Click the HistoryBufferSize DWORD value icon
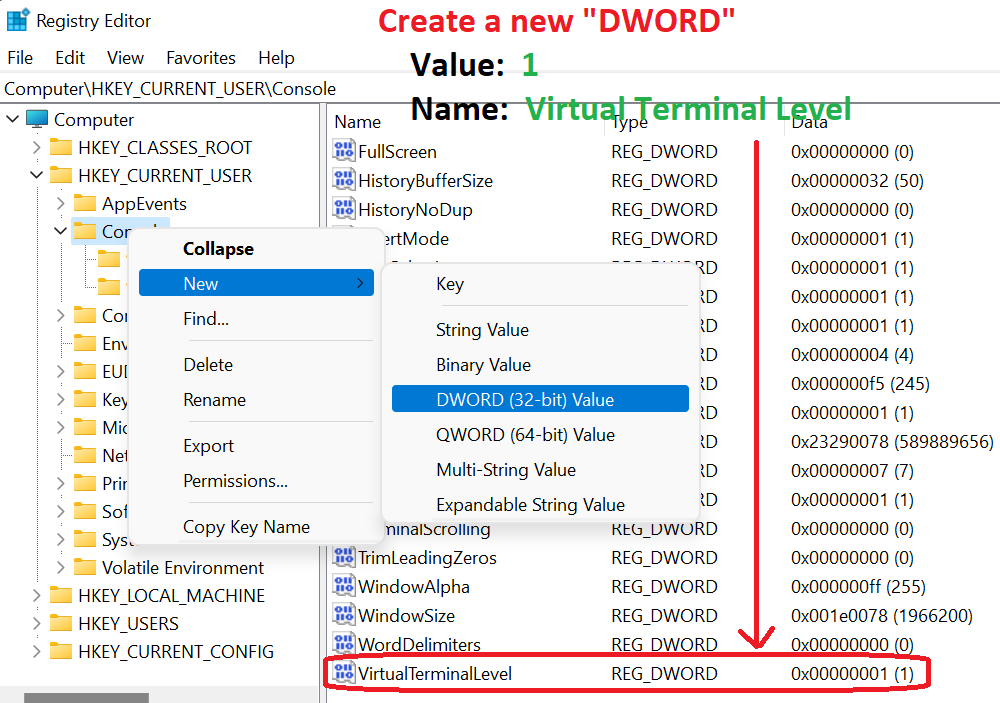The image size is (1000, 703). click(x=344, y=180)
